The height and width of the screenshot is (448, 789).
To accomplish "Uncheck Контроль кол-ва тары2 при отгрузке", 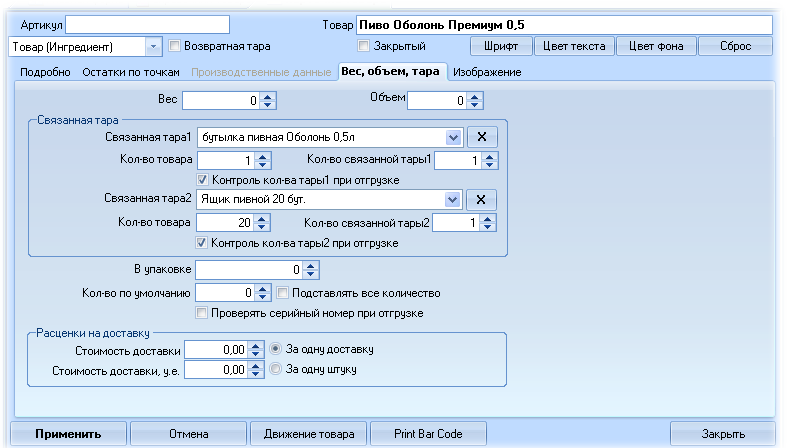I will coord(201,243).
